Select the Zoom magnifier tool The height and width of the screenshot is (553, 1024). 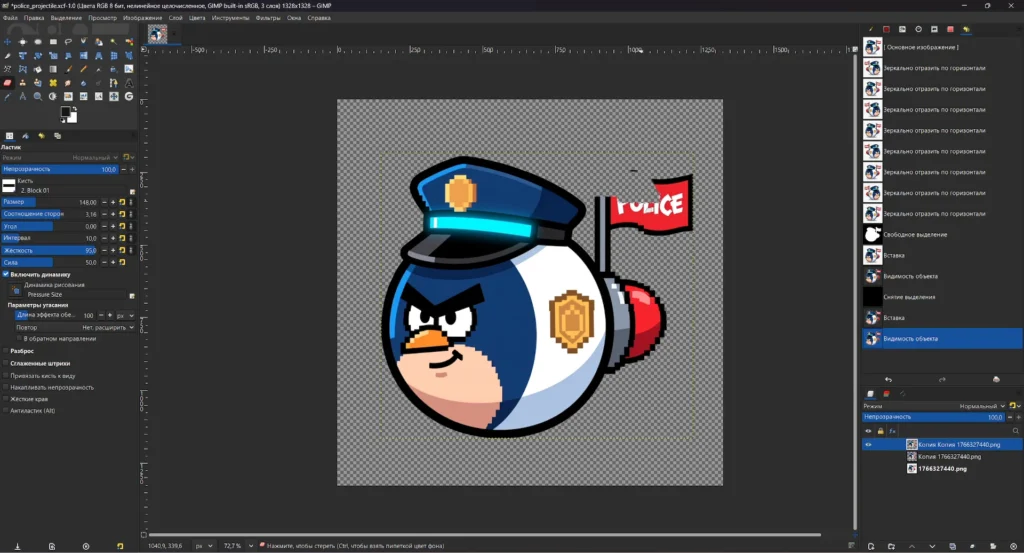point(38,97)
